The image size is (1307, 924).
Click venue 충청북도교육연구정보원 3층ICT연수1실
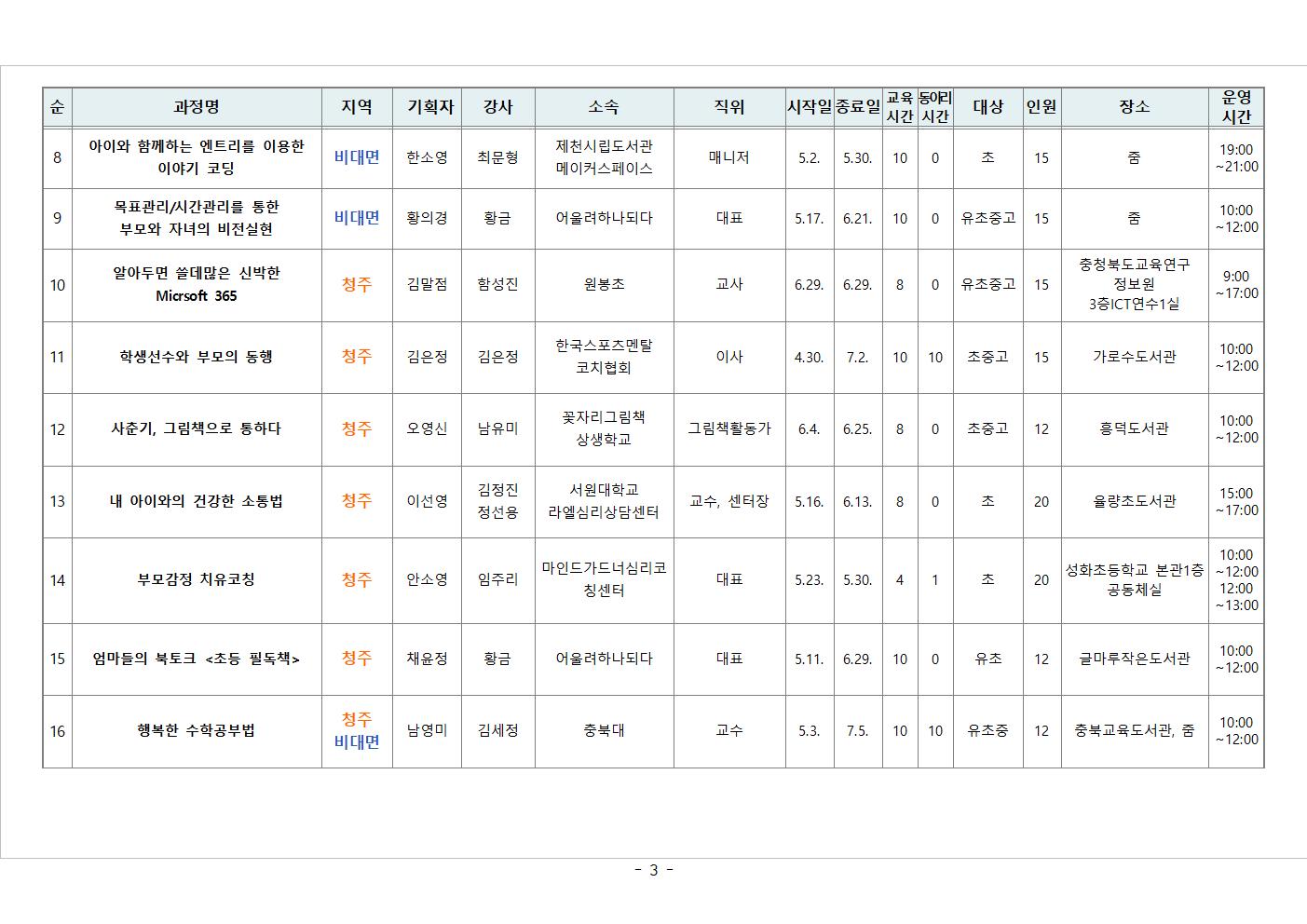(1134, 284)
